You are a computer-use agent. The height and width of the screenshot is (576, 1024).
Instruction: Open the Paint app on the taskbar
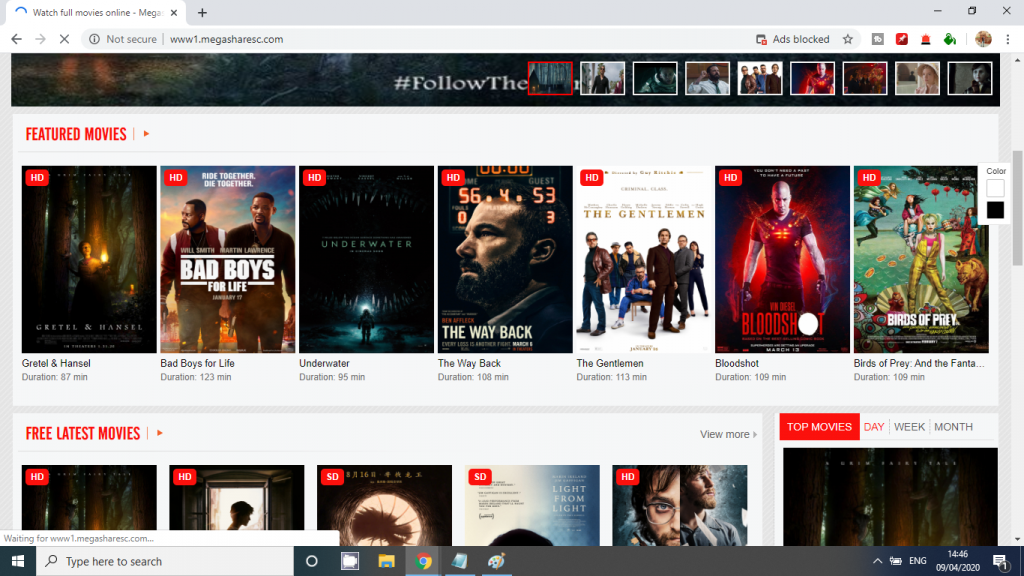coord(496,561)
